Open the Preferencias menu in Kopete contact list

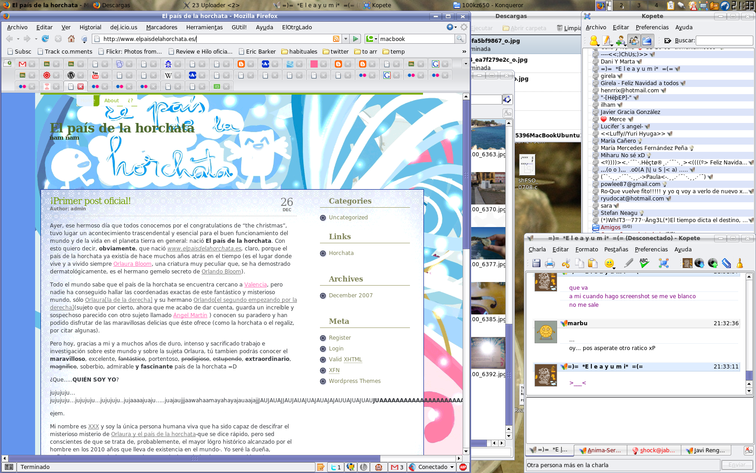652,27
